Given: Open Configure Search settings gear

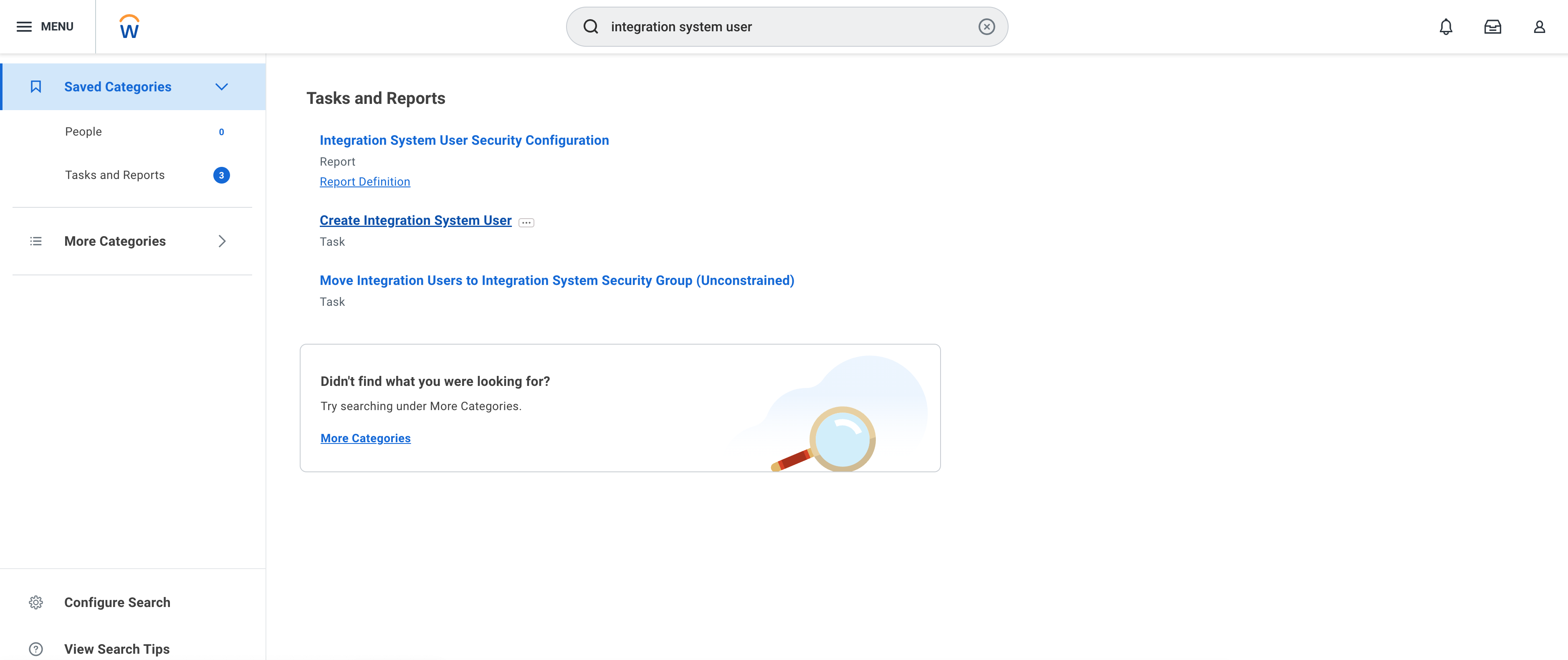Looking at the screenshot, I should pos(36,602).
